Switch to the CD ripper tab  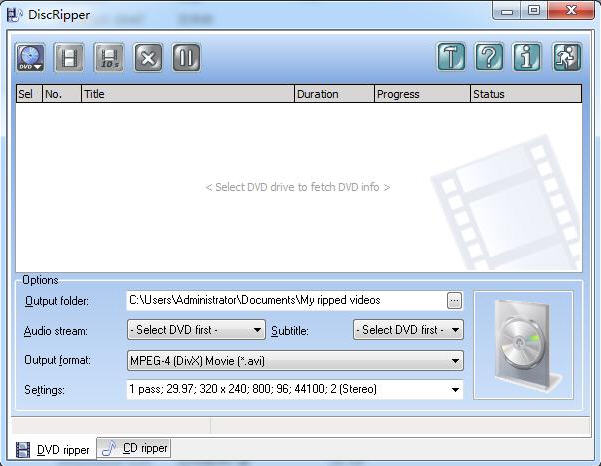134,448
